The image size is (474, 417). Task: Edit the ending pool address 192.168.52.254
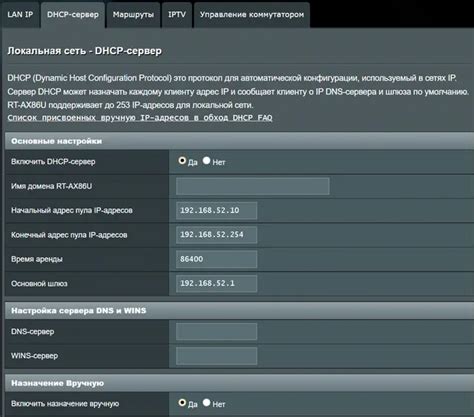(216, 235)
